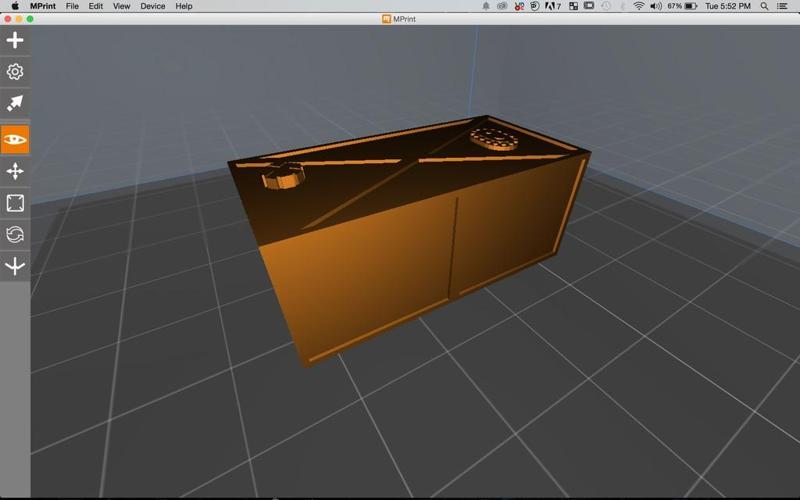The width and height of the screenshot is (800, 500).
Task: Open Creative Cloud menu bar icon
Action: pyautogui.click(x=502, y=6)
